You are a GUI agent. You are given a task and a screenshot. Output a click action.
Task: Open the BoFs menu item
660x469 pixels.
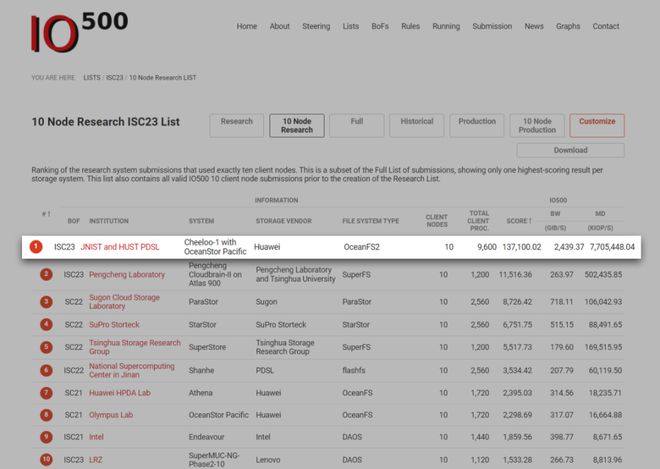[x=380, y=26]
